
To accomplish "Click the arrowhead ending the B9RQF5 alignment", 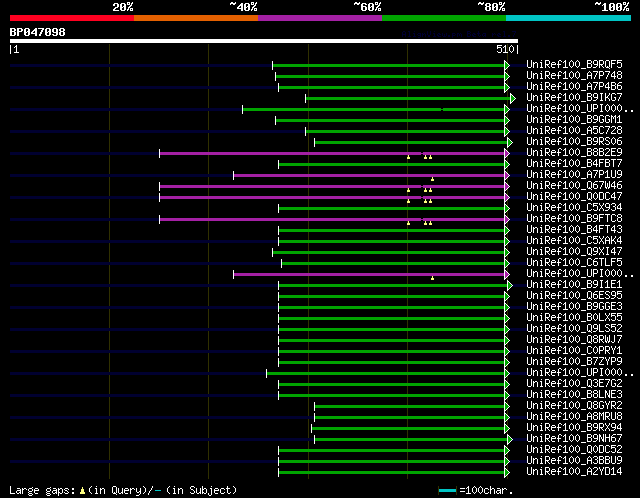I will coord(507,65).
